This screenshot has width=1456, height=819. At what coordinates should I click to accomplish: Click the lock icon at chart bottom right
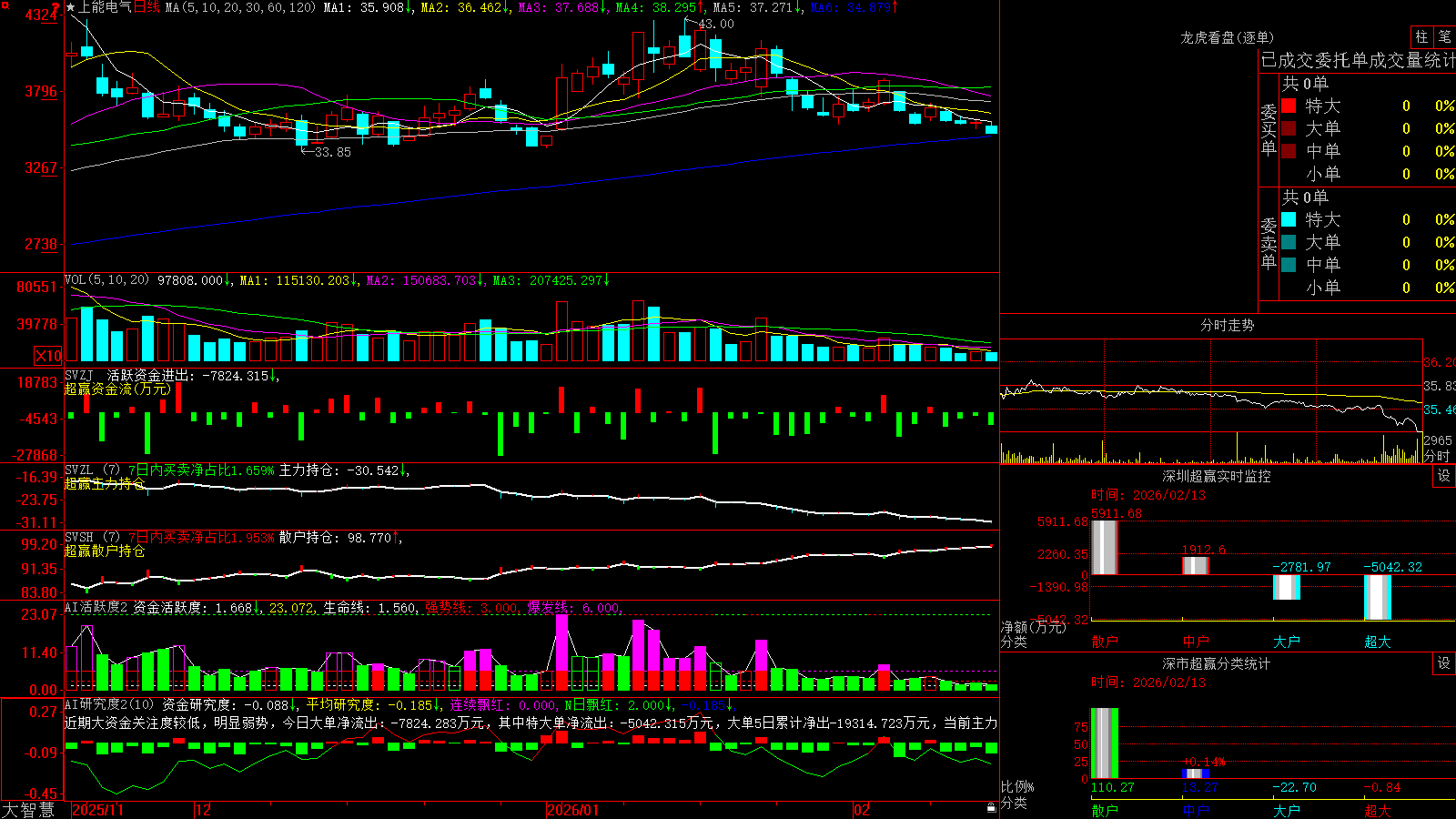991,808
